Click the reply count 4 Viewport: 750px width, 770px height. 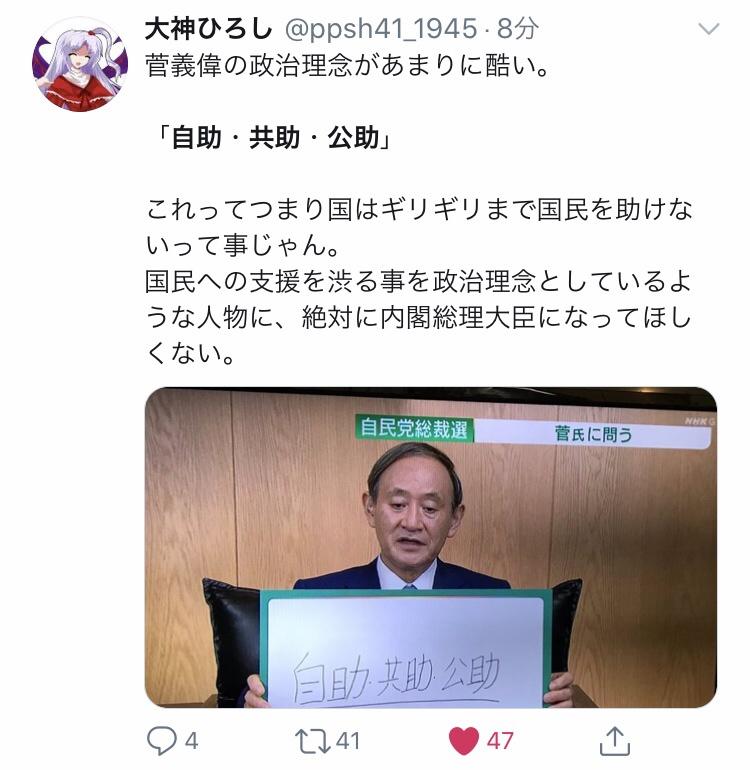coord(192,741)
